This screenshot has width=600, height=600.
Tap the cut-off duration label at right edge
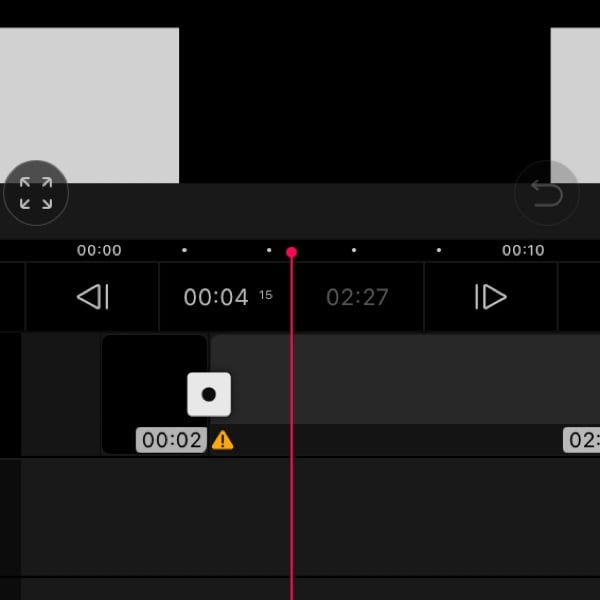pos(583,440)
